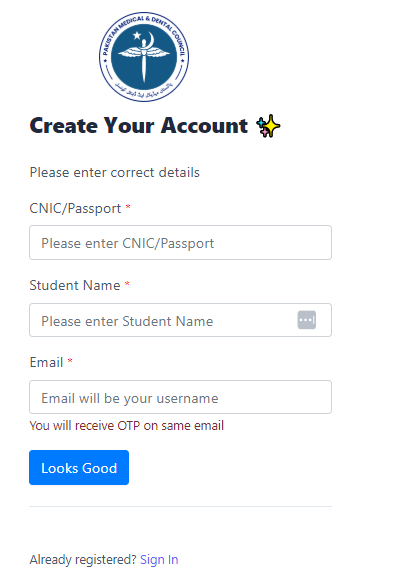Click the red asterisk next to Email
This screenshot has height=583, width=393.
tap(70, 360)
